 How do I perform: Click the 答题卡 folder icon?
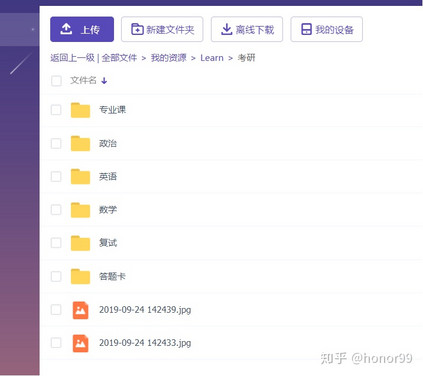click(80, 276)
